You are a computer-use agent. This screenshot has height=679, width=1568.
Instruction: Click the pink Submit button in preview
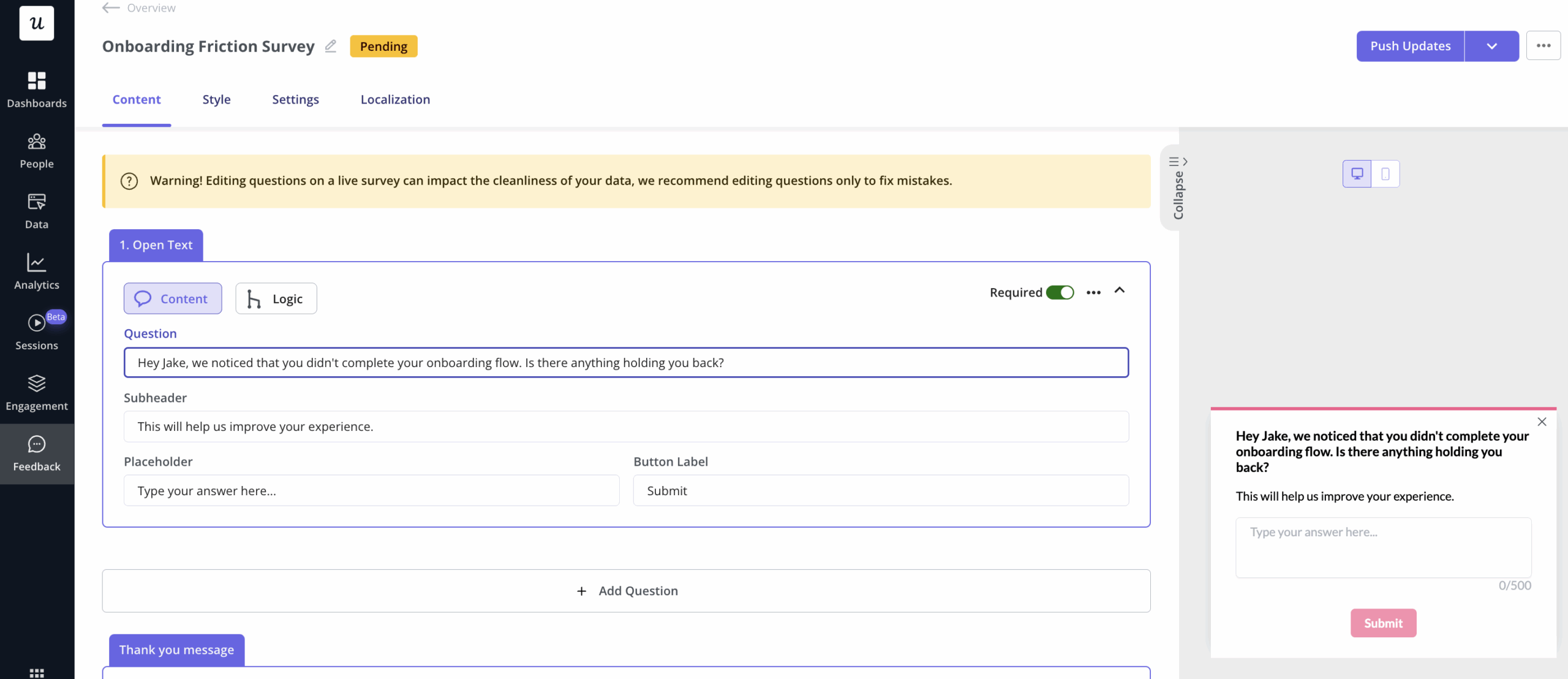[x=1383, y=623]
